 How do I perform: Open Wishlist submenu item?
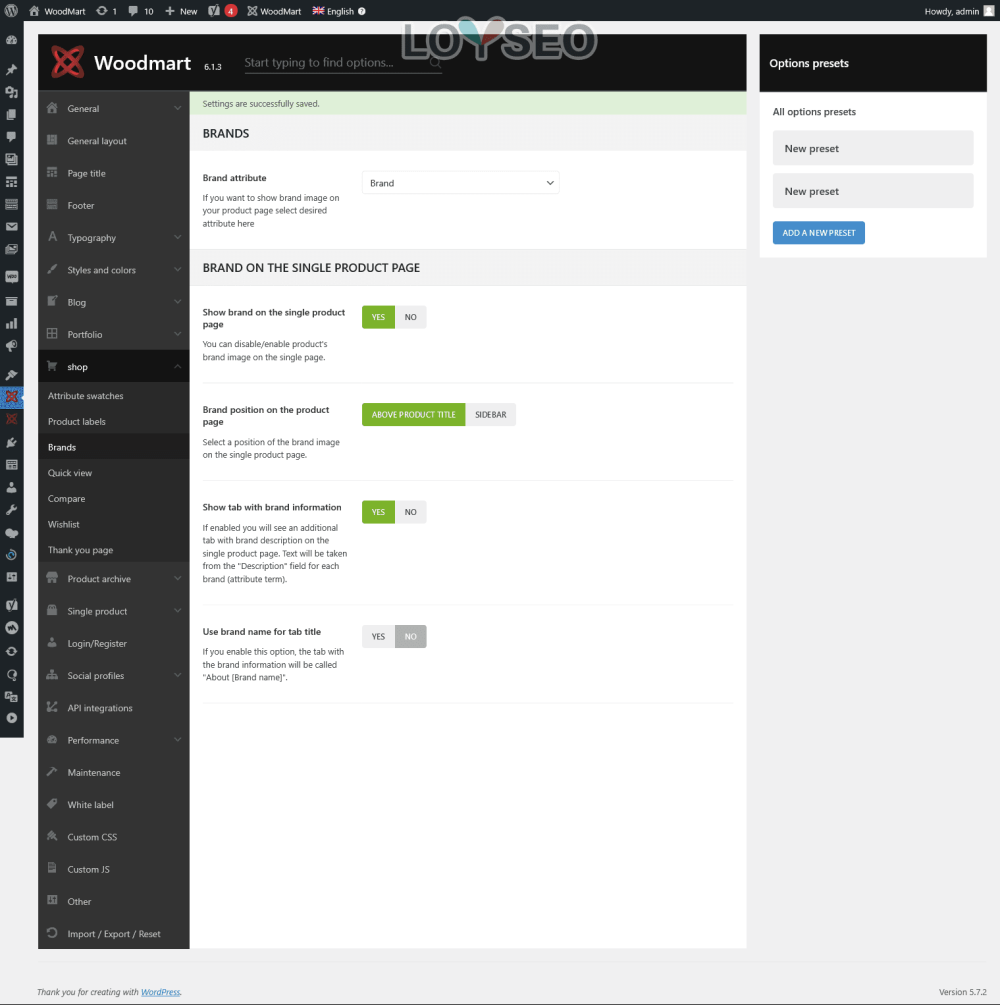point(113,524)
